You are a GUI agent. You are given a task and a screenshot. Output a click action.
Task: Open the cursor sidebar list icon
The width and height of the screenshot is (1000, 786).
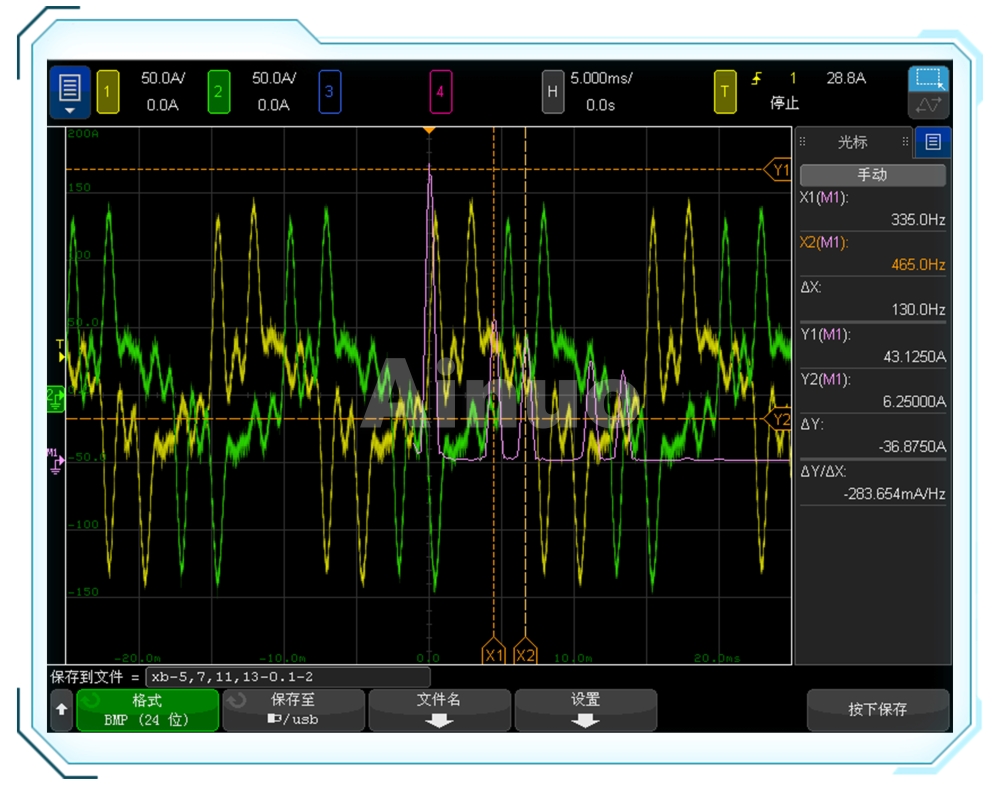point(933,142)
